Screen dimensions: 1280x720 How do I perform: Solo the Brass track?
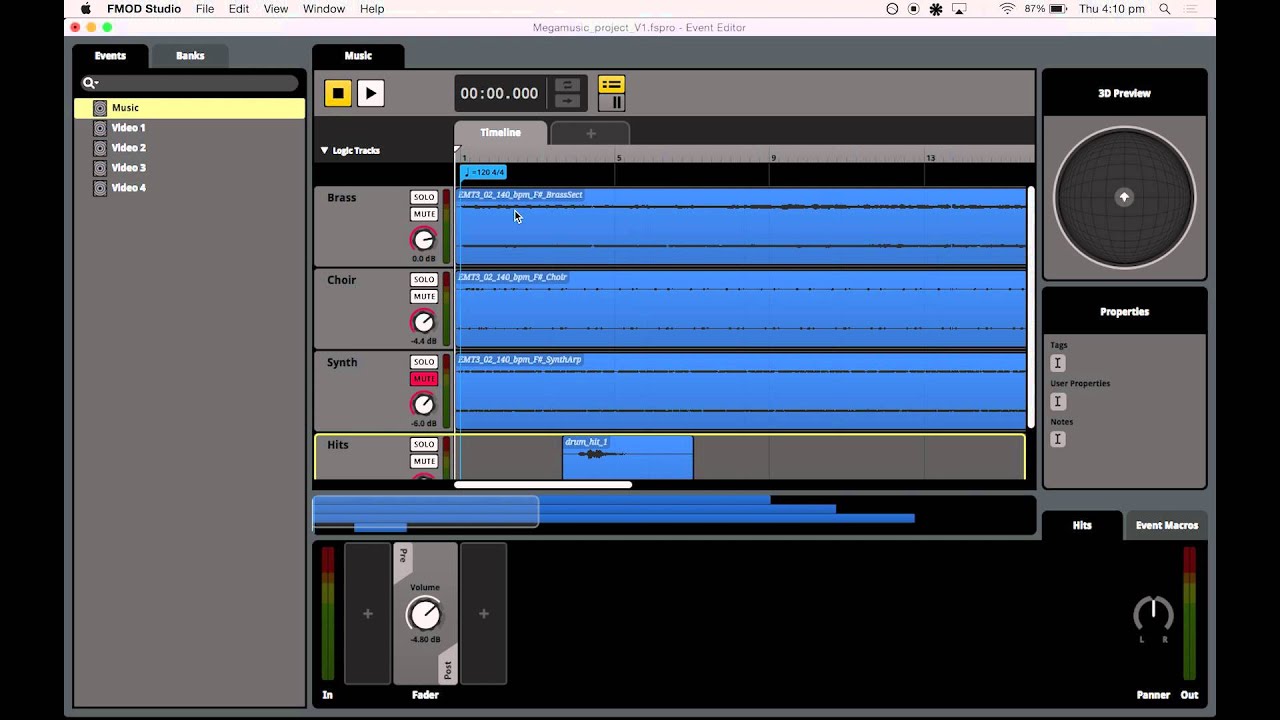click(424, 197)
